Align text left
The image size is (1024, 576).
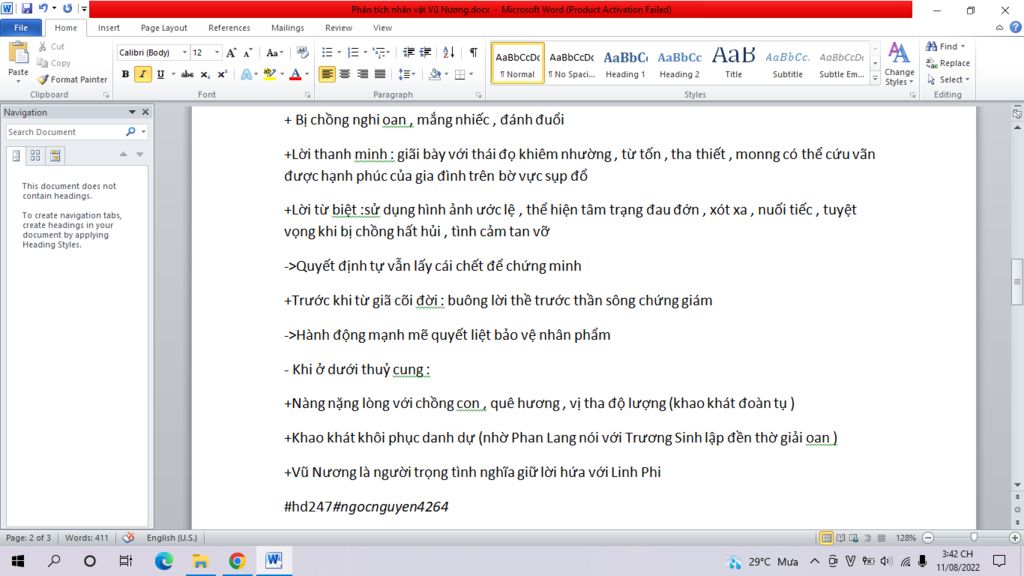coord(327,74)
